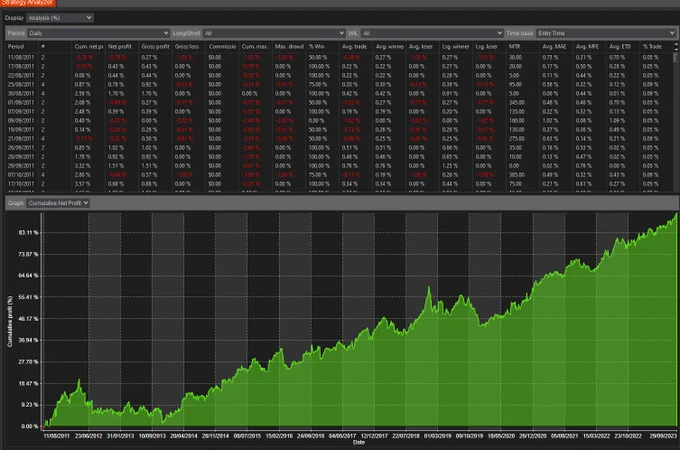Click the Lrg. loser column header
This screenshot has height=450, width=680.
(489, 46)
